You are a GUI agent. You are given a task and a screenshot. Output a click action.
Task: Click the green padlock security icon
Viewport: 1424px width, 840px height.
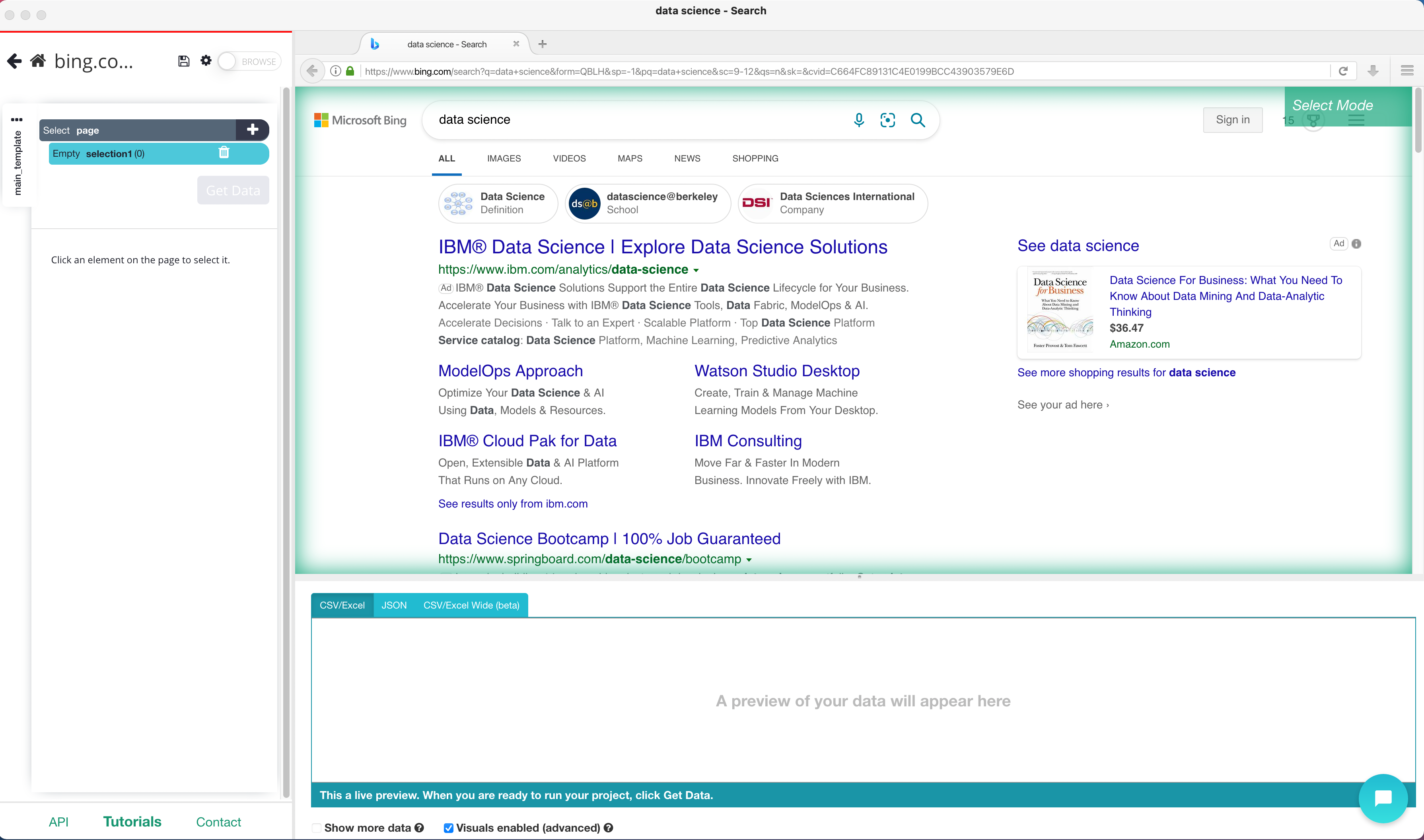click(x=350, y=71)
